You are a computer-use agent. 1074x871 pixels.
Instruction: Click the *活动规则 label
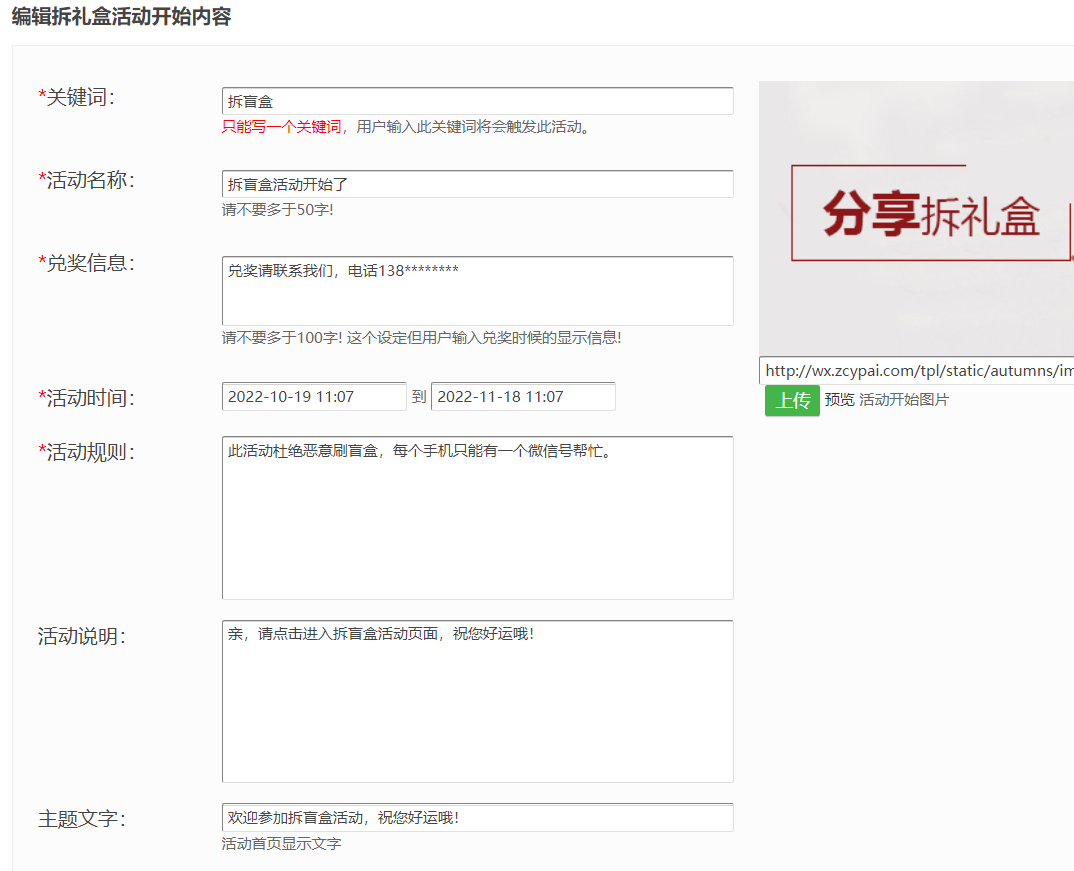(x=86, y=452)
